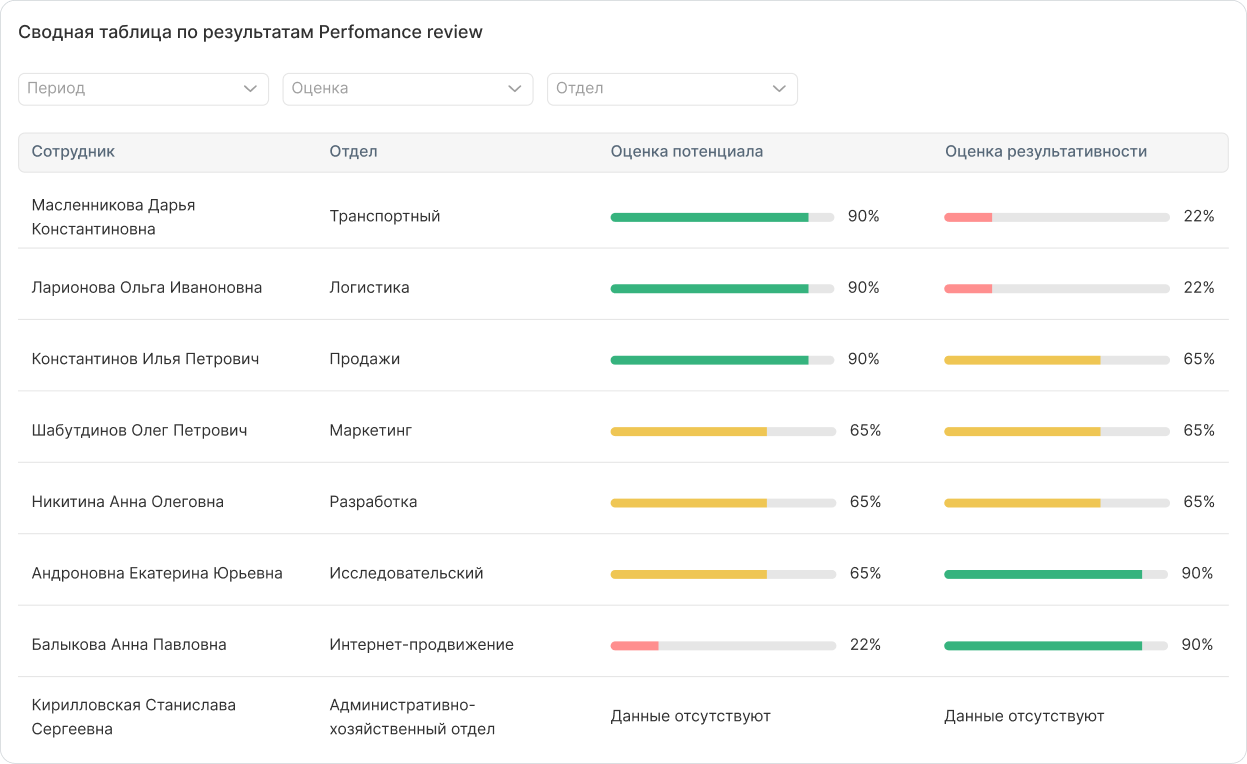Select employee Масленникова Дарья Константиновна
1247x764 pixels.
pyautogui.click(x=113, y=217)
